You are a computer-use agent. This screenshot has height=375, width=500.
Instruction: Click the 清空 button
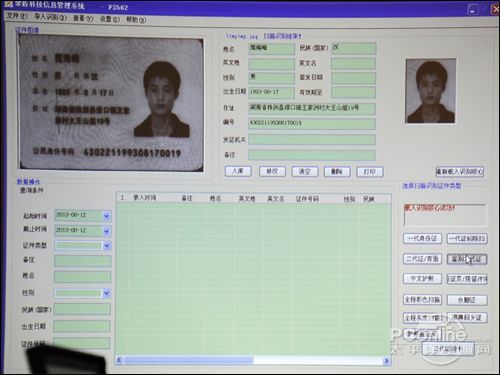click(x=305, y=172)
